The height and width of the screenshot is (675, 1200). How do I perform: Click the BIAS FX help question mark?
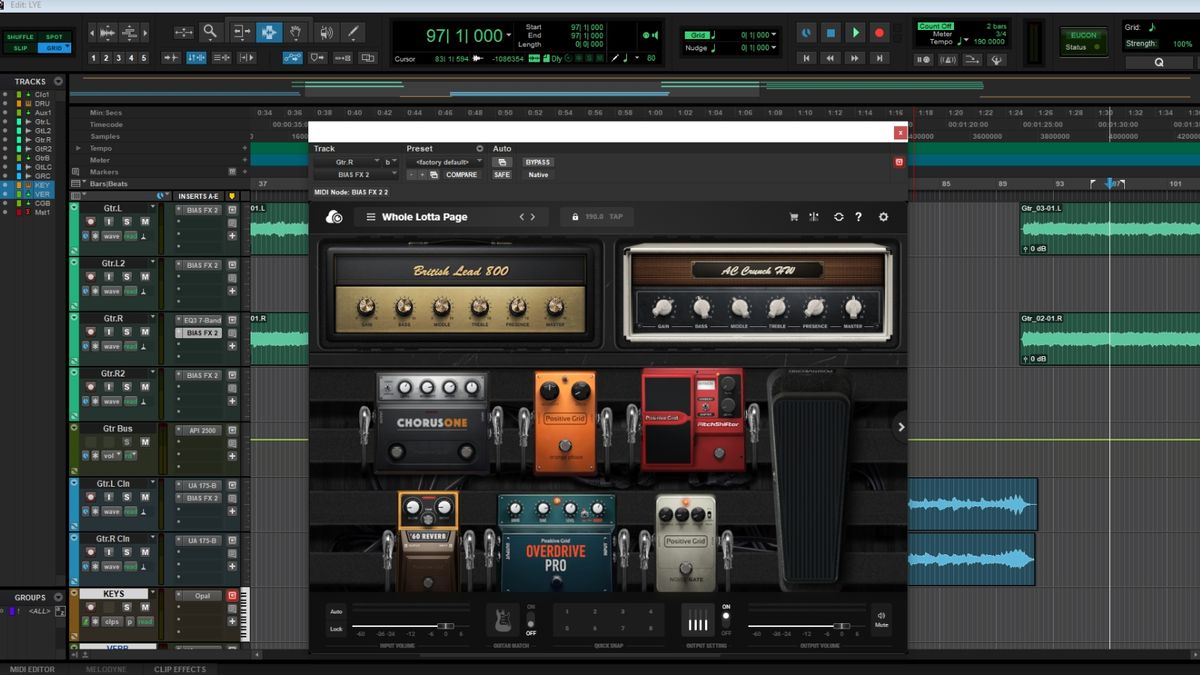point(858,217)
